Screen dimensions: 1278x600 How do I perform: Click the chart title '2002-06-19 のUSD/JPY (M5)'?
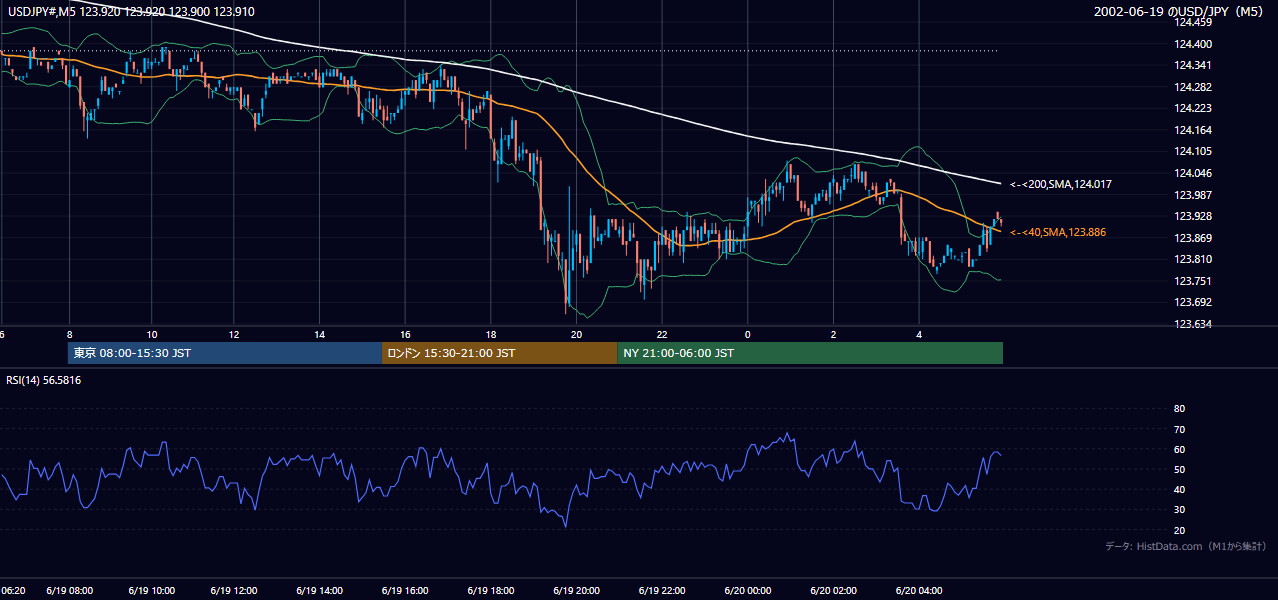tap(1180, 12)
